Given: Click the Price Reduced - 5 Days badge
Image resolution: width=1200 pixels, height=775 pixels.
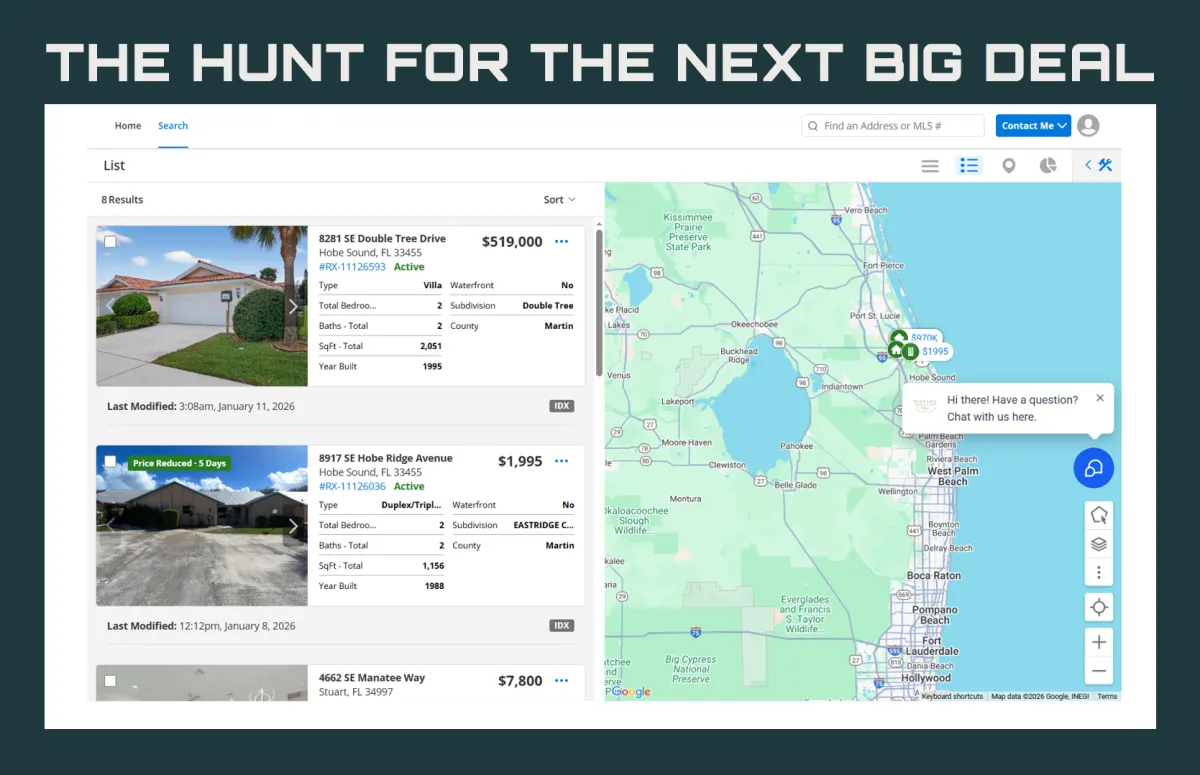Looking at the screenshot, I should point(180,463).
